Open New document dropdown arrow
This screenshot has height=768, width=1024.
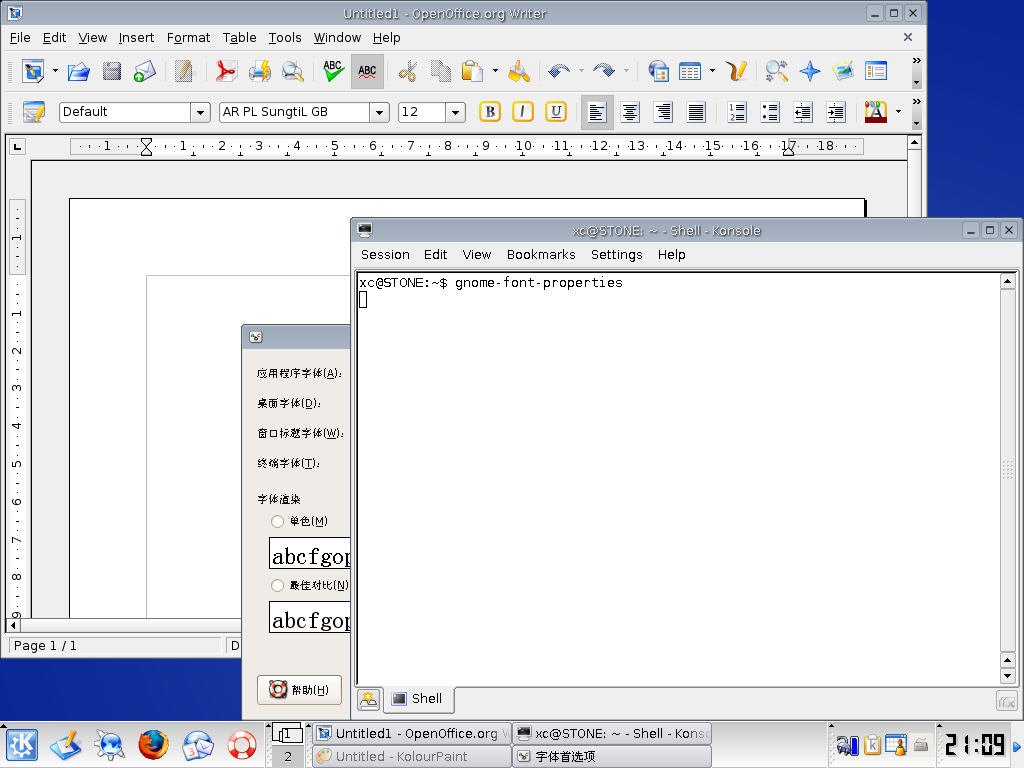pos(55,71)
